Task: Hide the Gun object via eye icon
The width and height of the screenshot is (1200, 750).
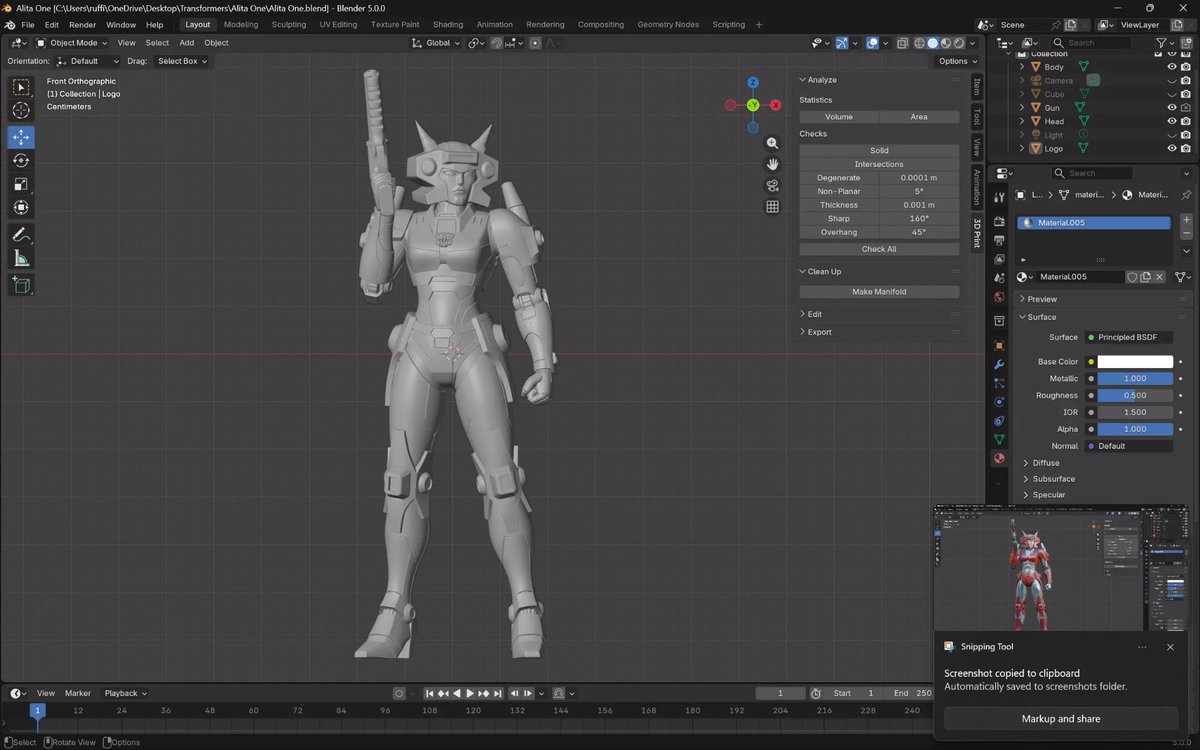Action: (1172, 108)
